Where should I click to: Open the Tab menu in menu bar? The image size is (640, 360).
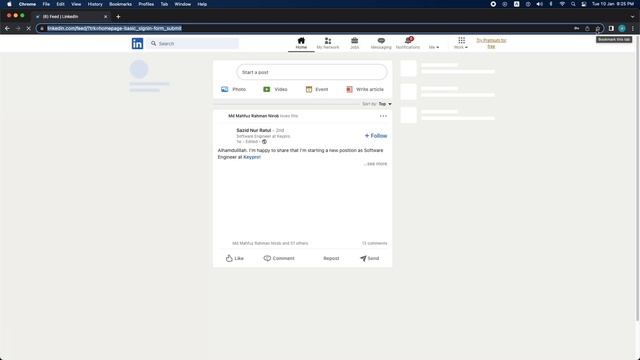click(x=164, y=4)
